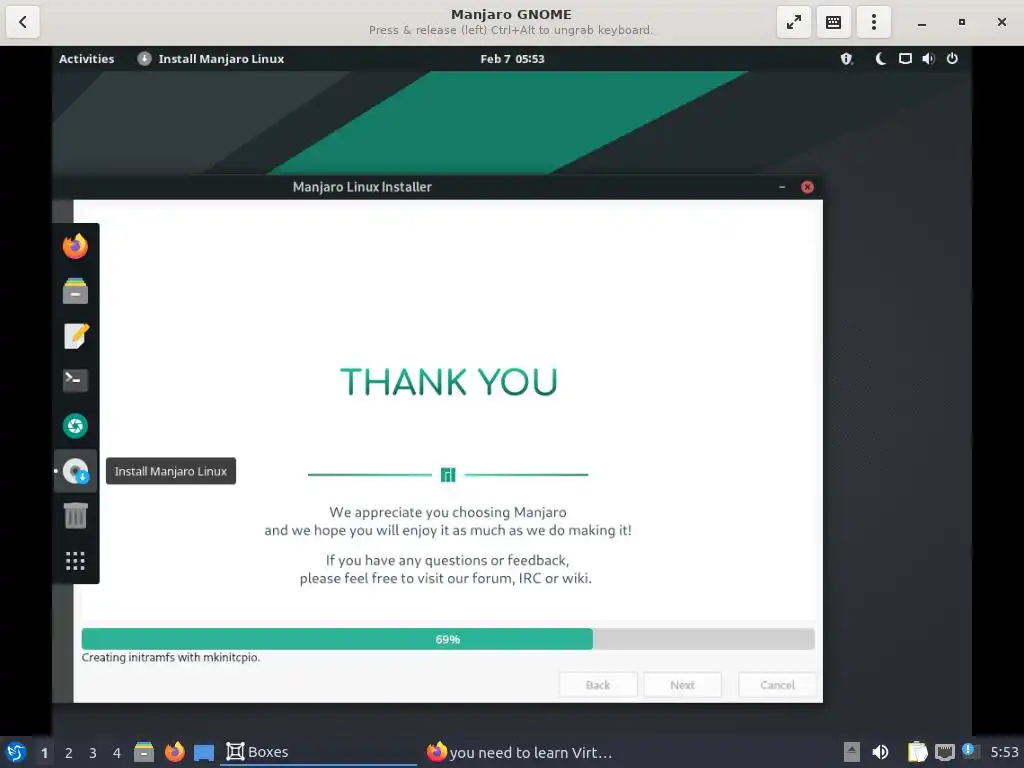1024x768 pixels.
Task: Open the Trash from the dock
Action: tap(76, 516)
